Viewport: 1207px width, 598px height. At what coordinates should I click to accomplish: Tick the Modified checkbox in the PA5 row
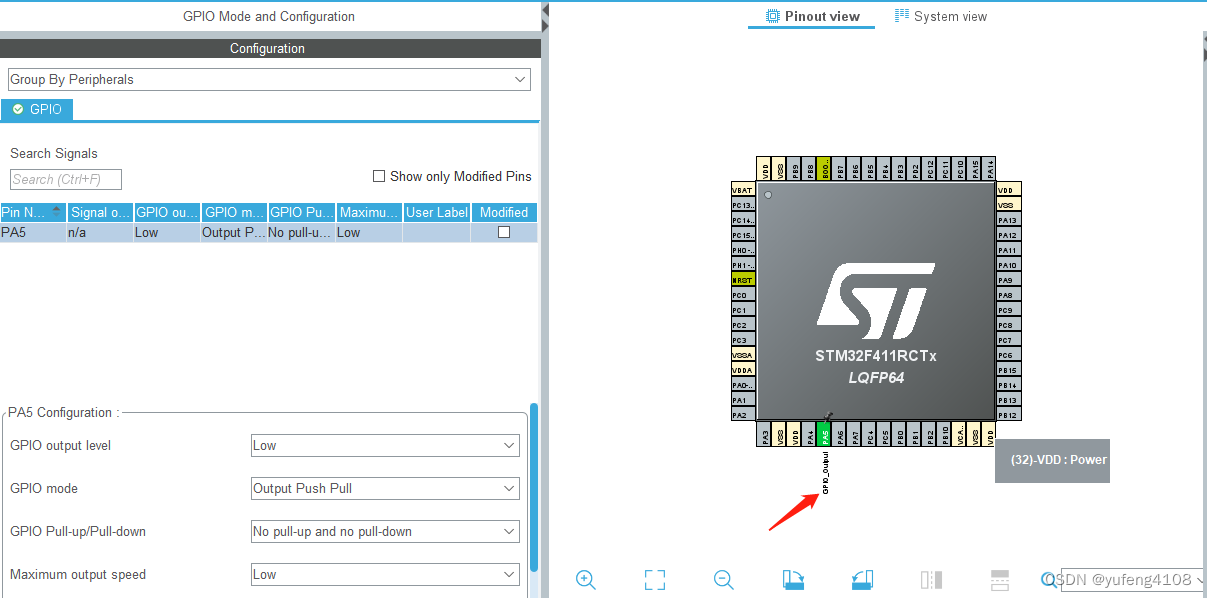click(504, 232)
